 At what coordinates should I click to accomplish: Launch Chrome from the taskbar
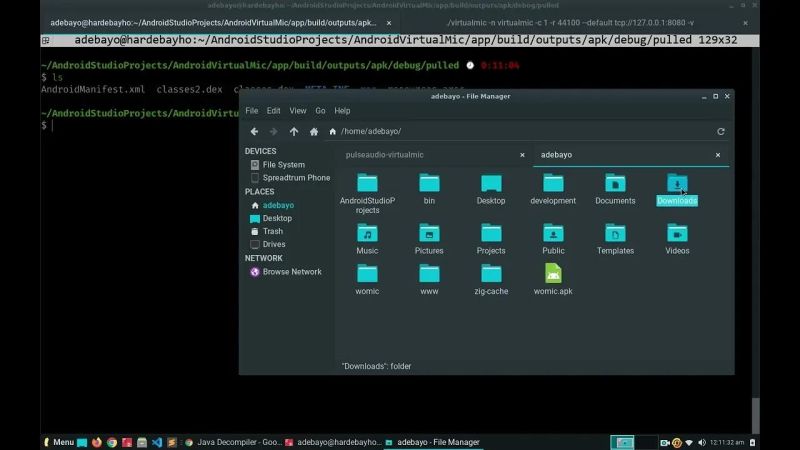coord(112,442)
